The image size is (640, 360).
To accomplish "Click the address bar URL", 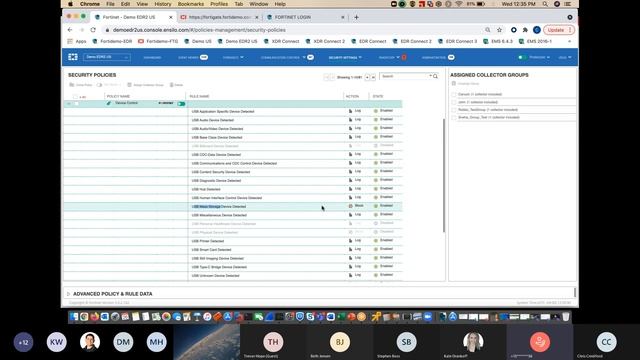I will coord(199,30).
